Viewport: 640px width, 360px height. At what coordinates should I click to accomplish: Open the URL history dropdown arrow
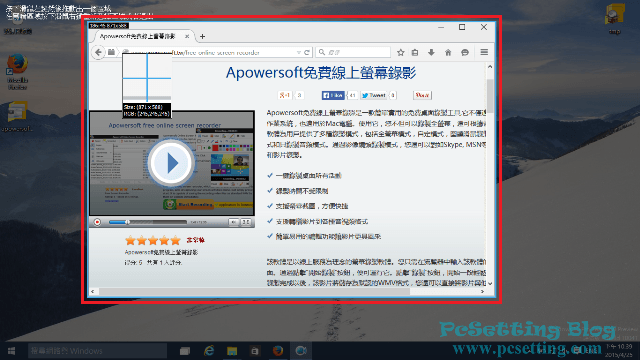[x=299, y=52]
